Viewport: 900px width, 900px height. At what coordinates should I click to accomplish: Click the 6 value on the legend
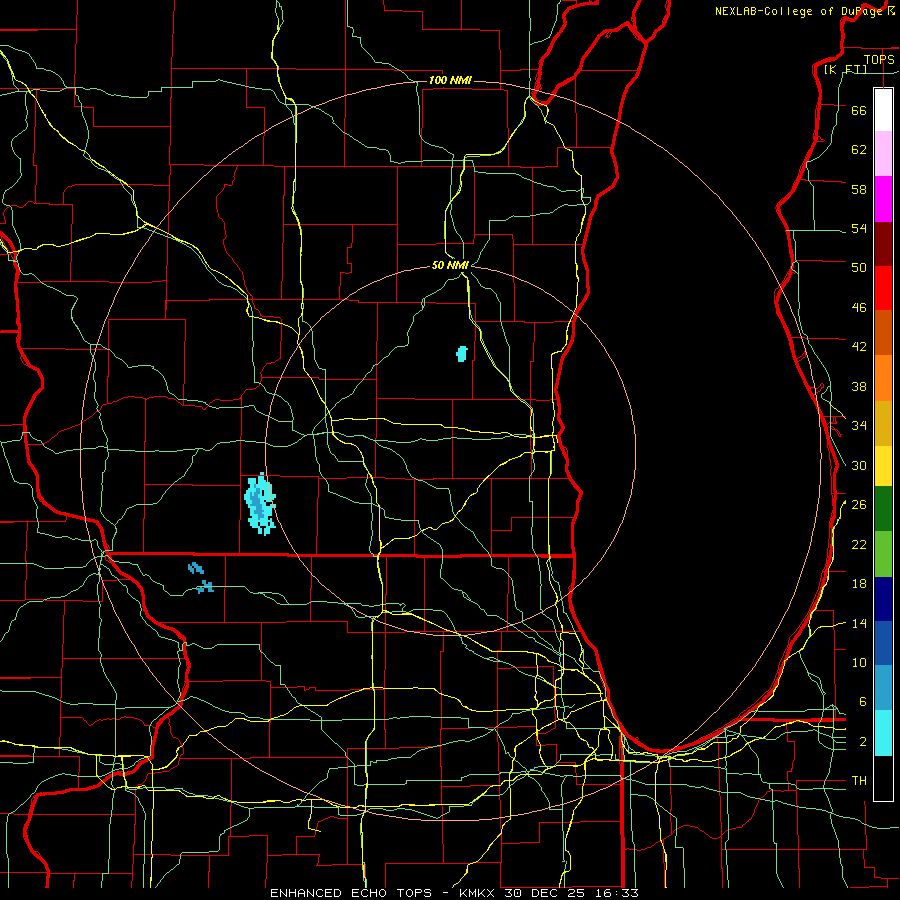click(863, 702)
